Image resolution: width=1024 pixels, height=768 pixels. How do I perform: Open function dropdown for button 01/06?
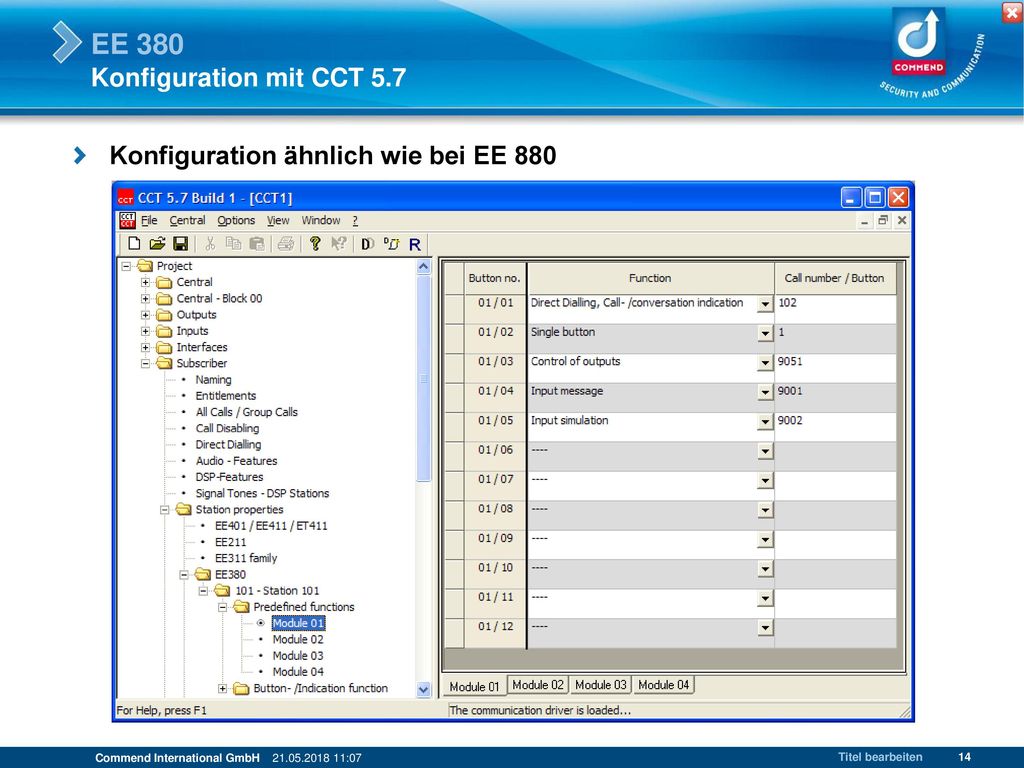(x=765, y=451)
